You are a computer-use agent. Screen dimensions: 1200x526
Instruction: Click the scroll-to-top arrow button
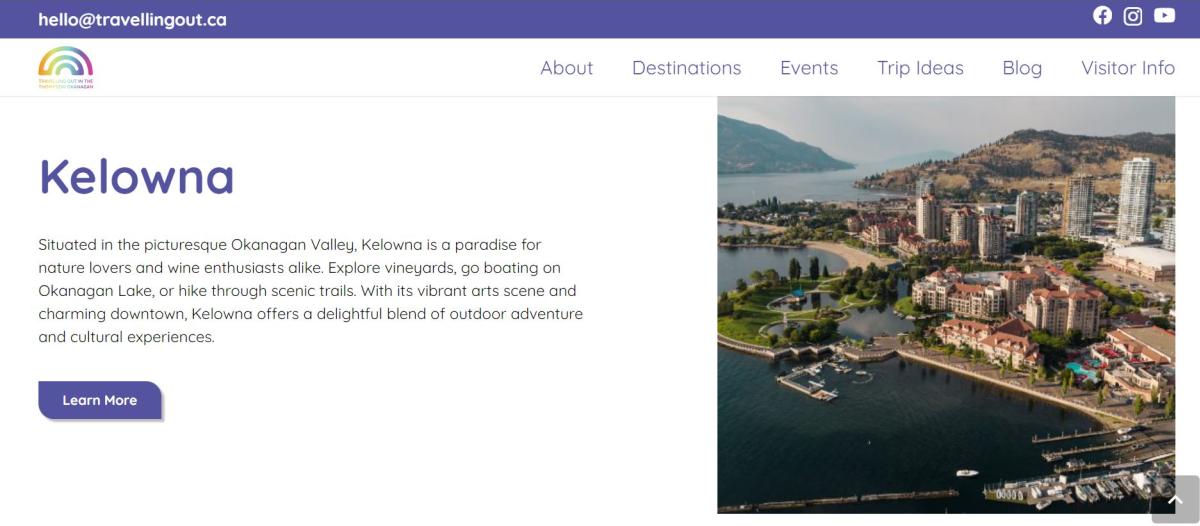point(1175,499)
